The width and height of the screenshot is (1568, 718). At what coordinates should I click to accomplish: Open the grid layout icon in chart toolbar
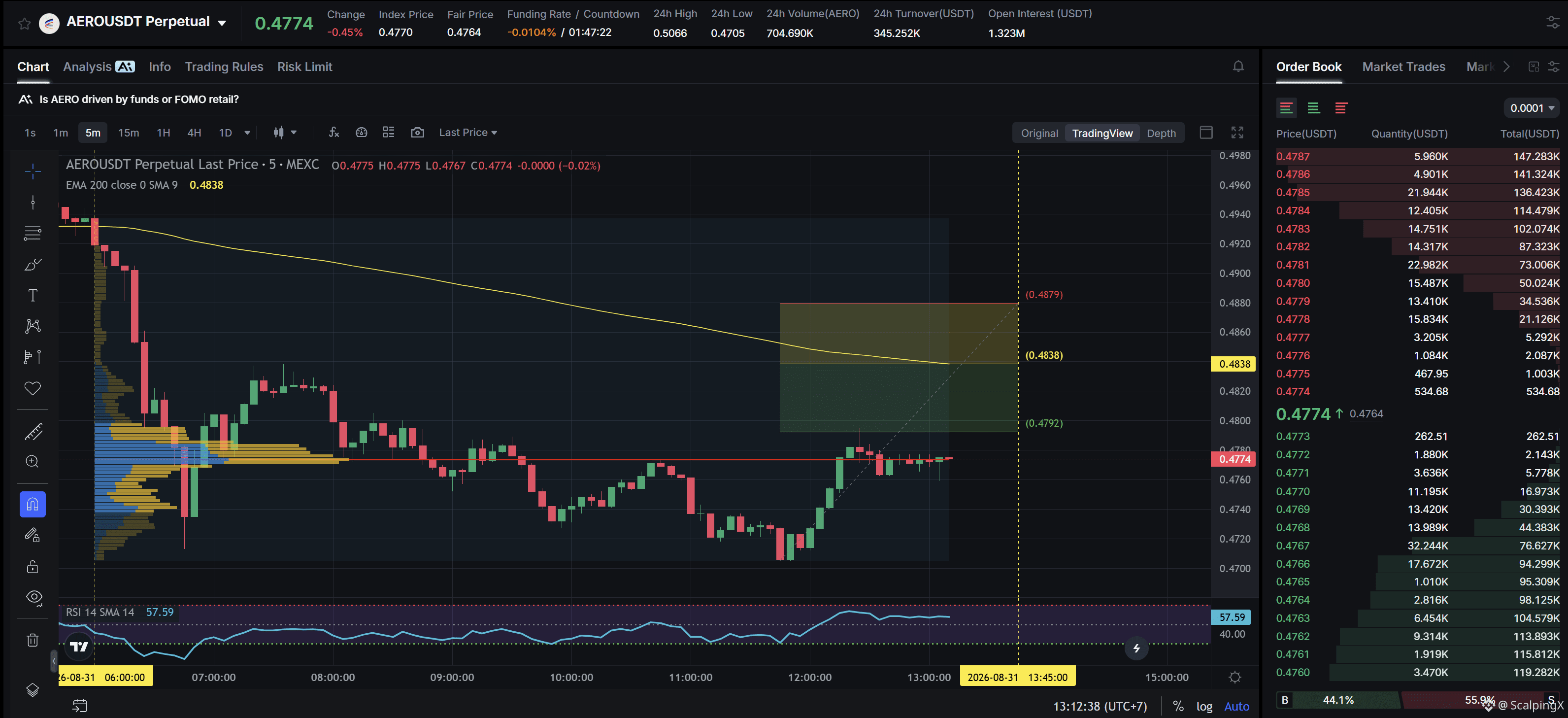(388, 132)
